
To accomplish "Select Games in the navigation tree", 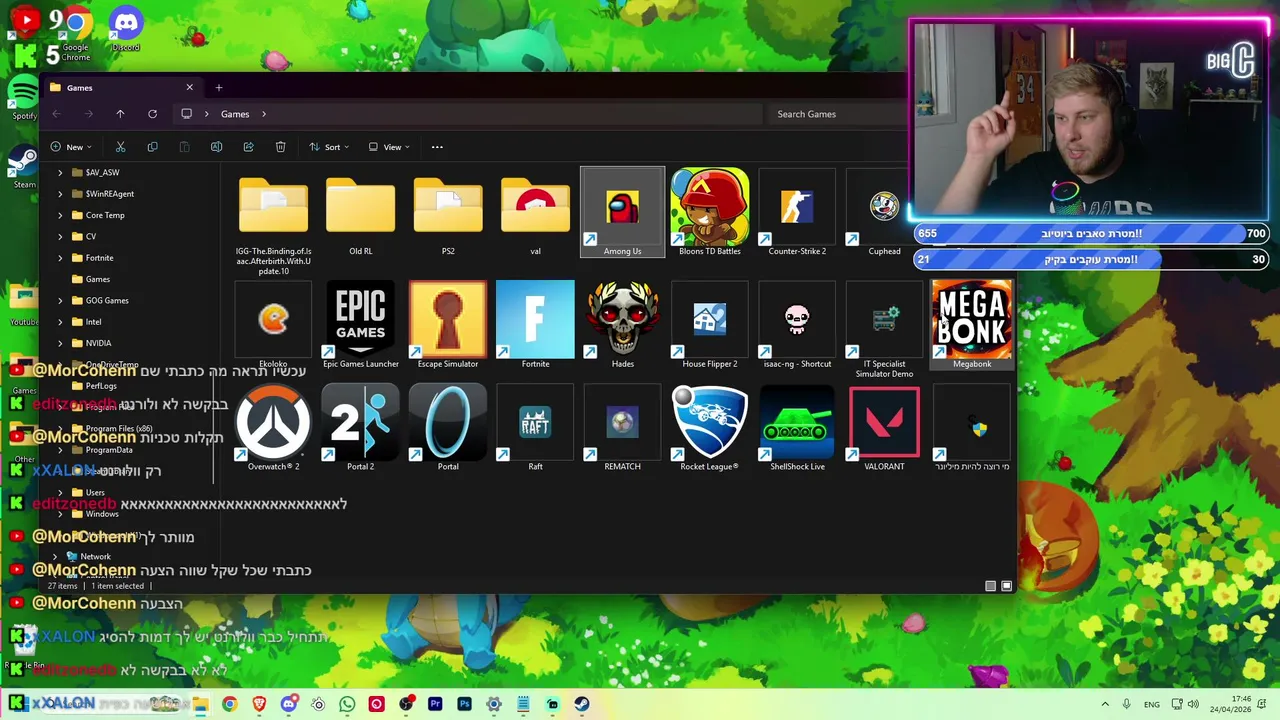I will [x=97, y=279].
